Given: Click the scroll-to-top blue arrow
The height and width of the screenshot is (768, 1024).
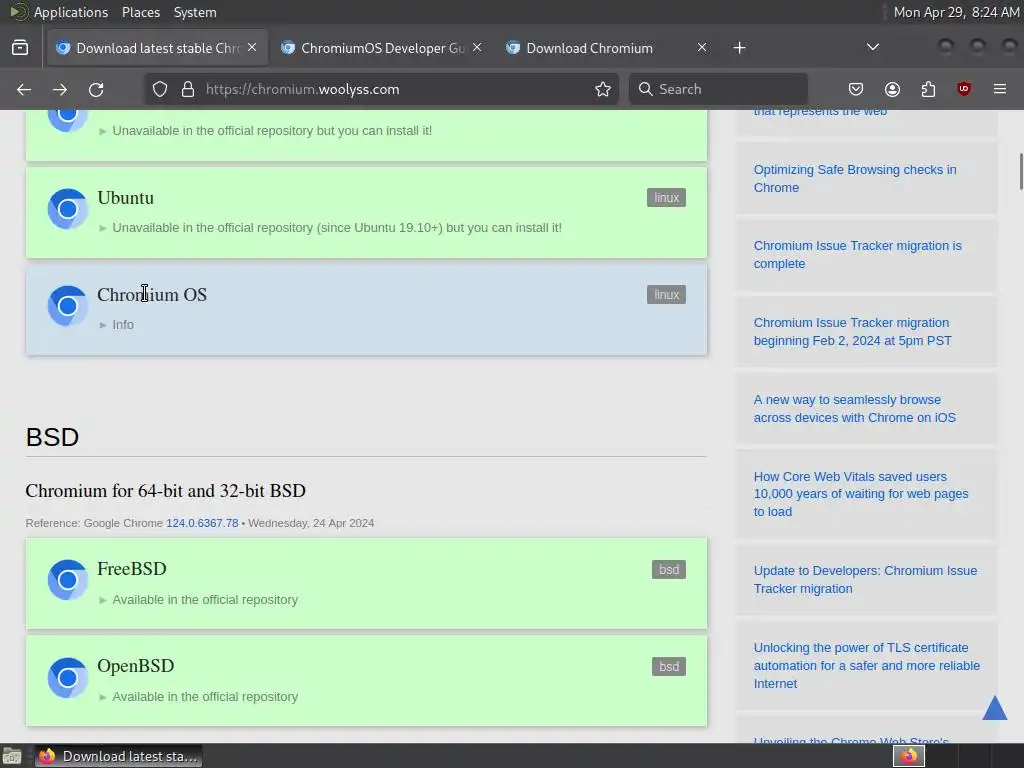Looking at the screenshot, I should click(995, 708).
